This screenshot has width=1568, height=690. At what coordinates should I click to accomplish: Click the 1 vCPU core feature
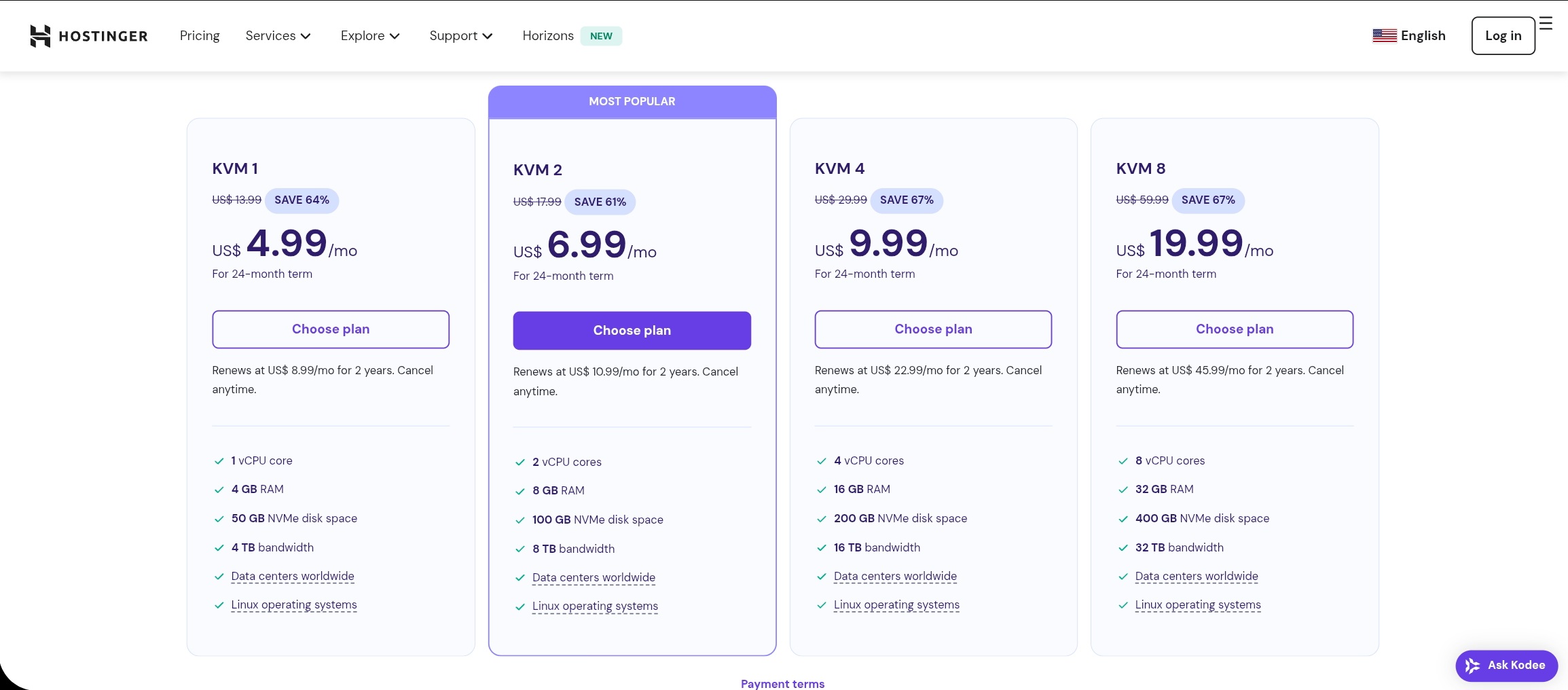click(x=261, y=461)
